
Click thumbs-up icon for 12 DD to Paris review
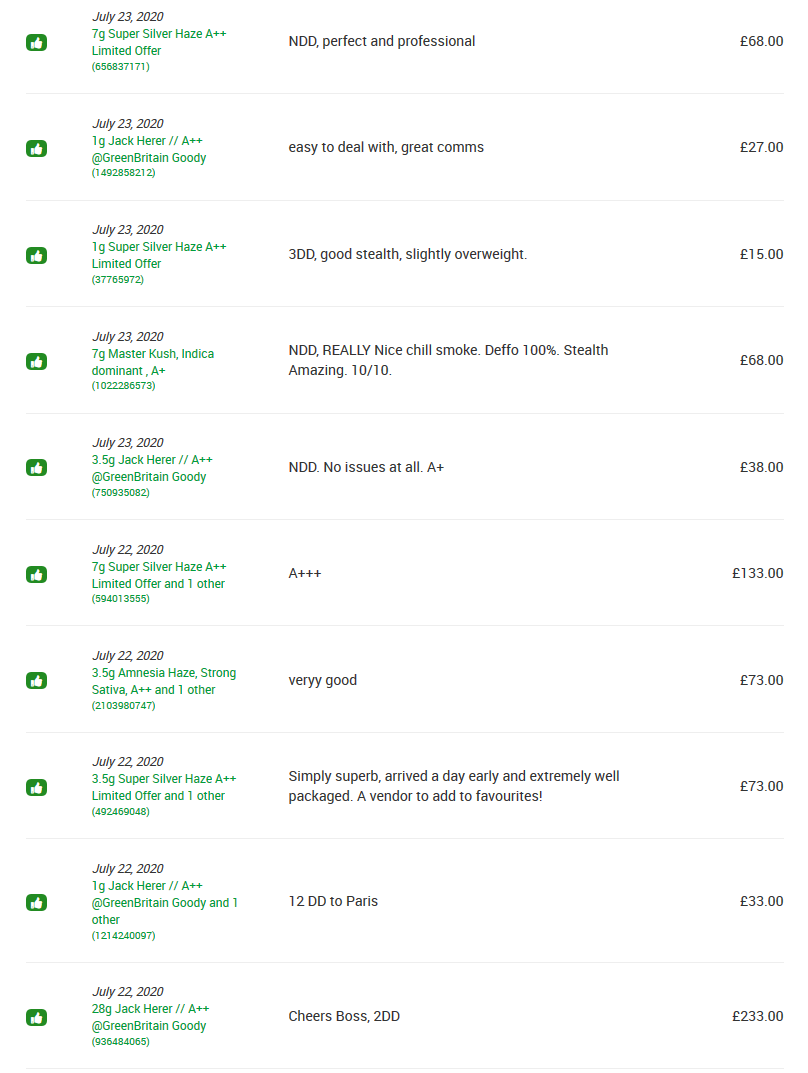tap(36, 902)
